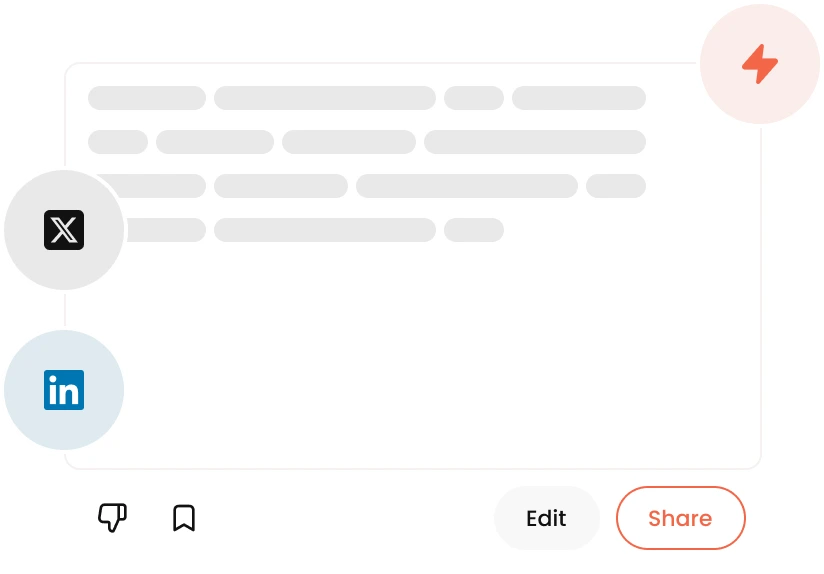Click the pink circle around the lightning bolt
Viewport: 824px width, 574px height.
[x=760, y=64]
